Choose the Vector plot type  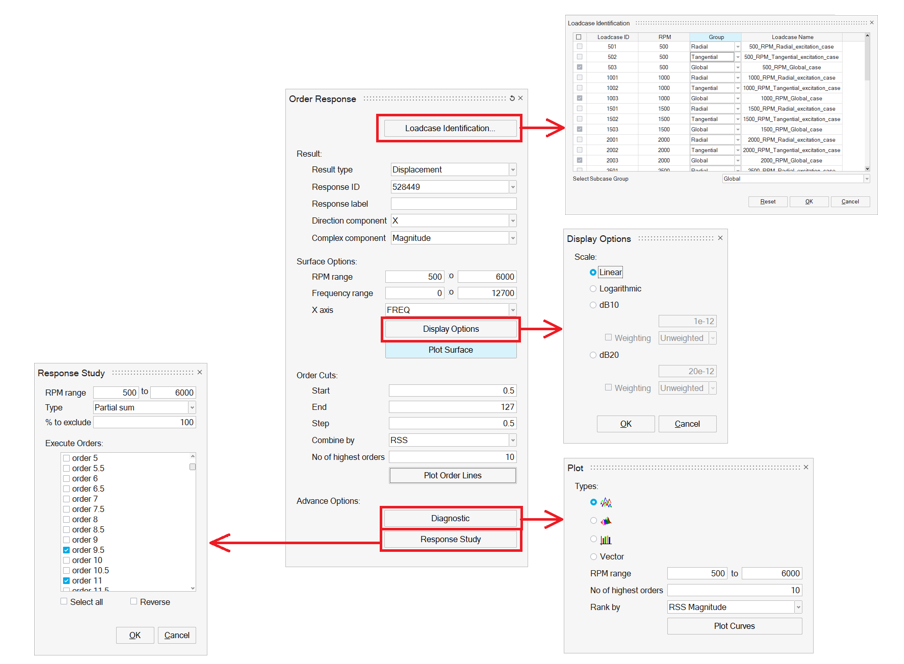tap(593, 557)
